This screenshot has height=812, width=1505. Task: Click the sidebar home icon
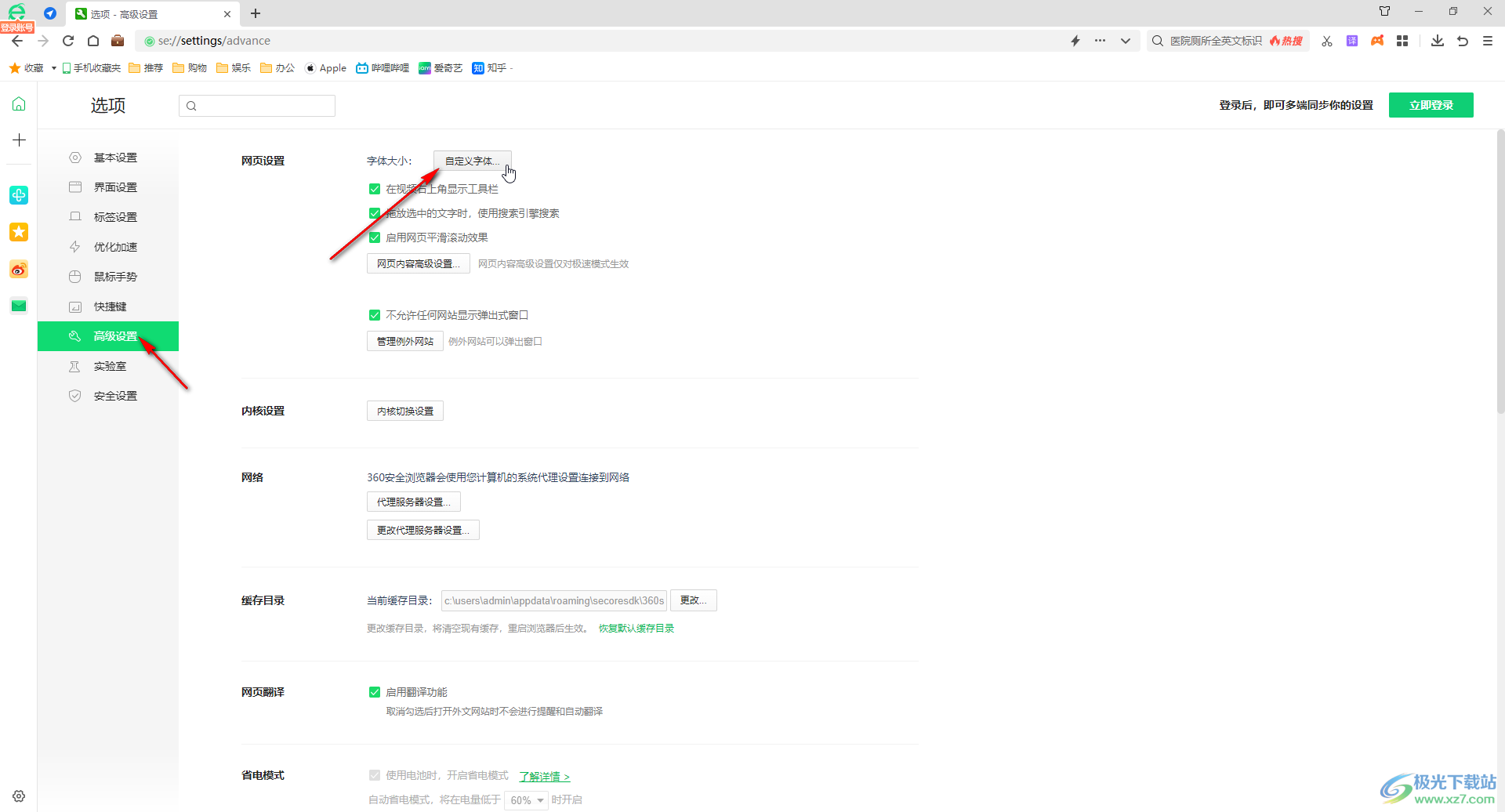(19, 103)
